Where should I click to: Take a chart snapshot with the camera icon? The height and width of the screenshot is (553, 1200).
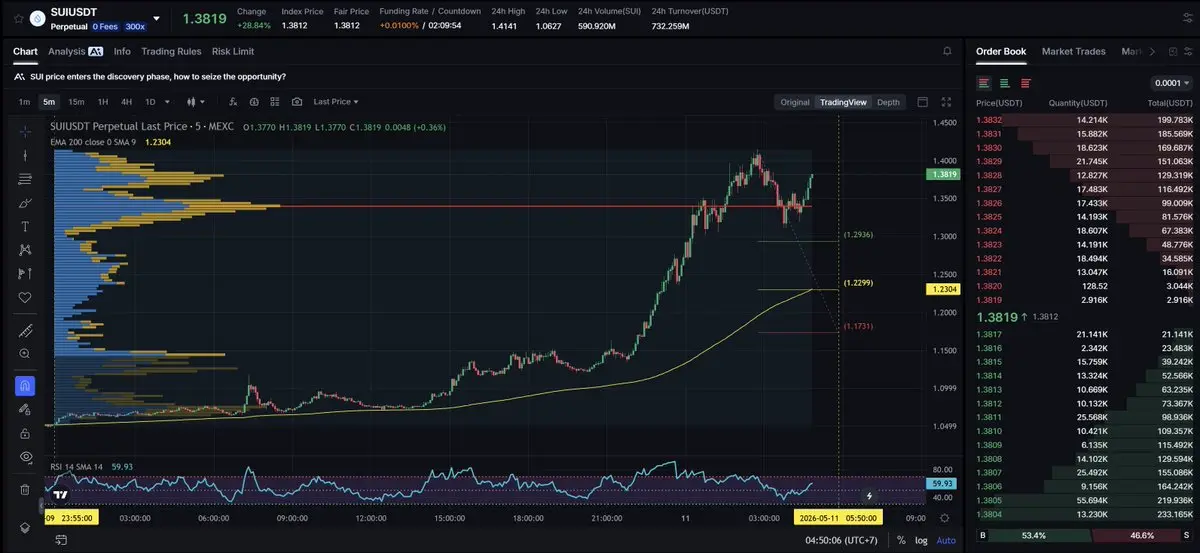point(297,102)
